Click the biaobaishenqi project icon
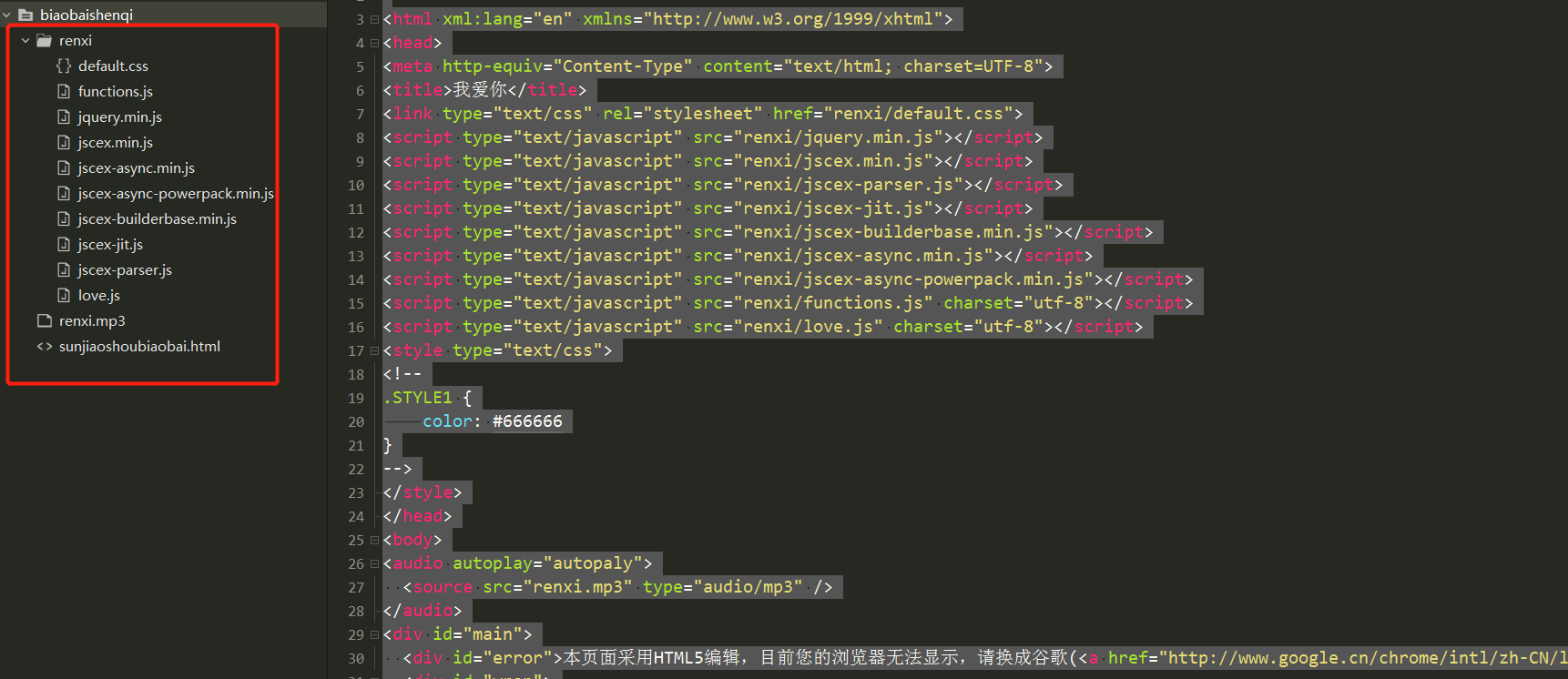The image size is (1568, 679). click(x=25, y=15)
